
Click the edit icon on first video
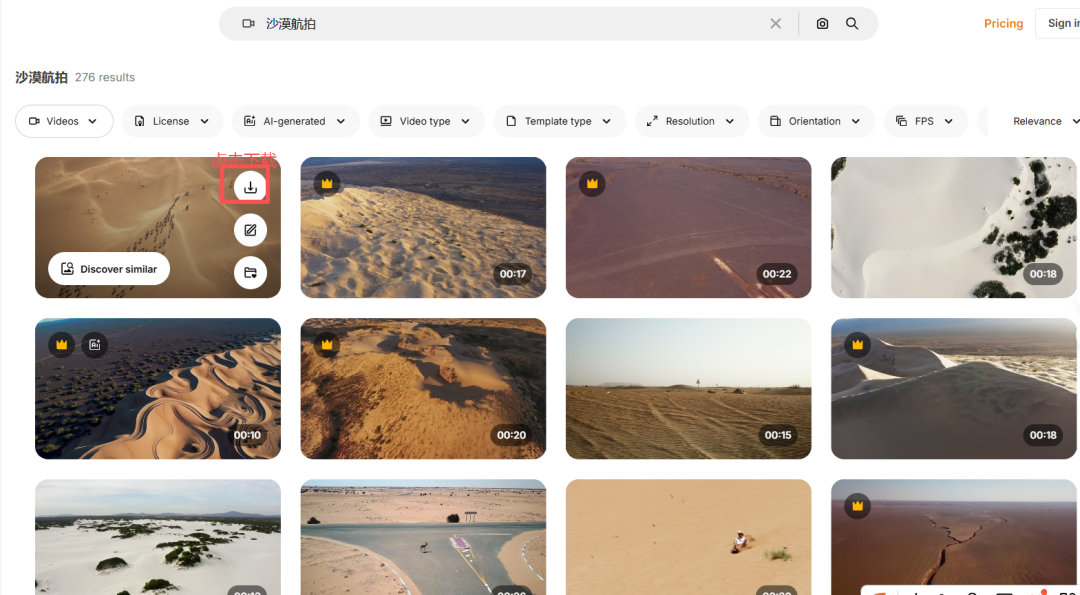pyautogui.click(x=250, y=230)
